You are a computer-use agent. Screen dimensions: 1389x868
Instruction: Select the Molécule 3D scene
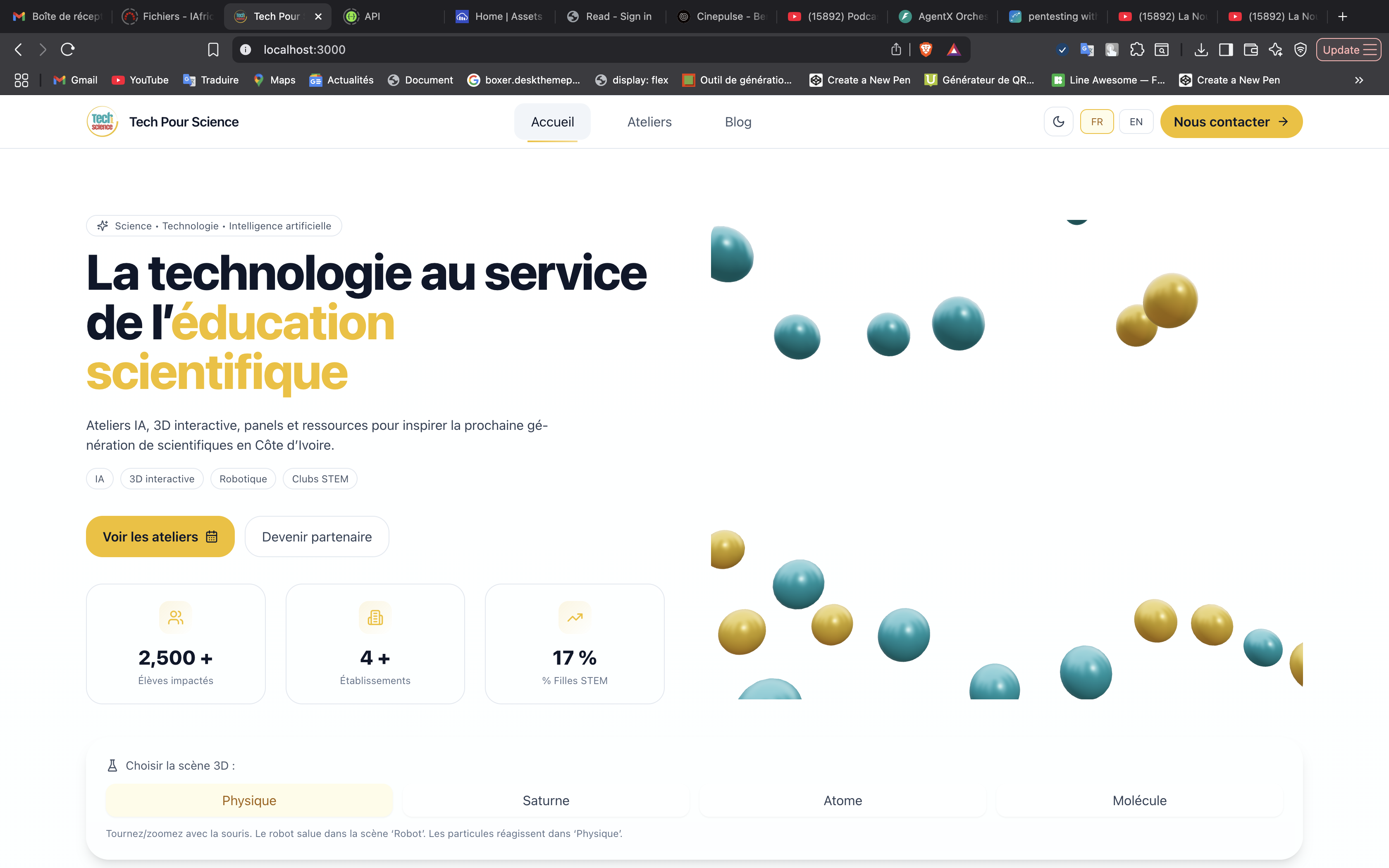pos(1139,800)
